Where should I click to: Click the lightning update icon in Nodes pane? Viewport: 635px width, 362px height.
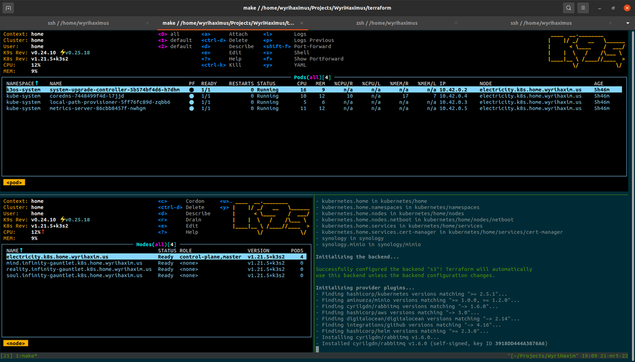click(62, 219)
